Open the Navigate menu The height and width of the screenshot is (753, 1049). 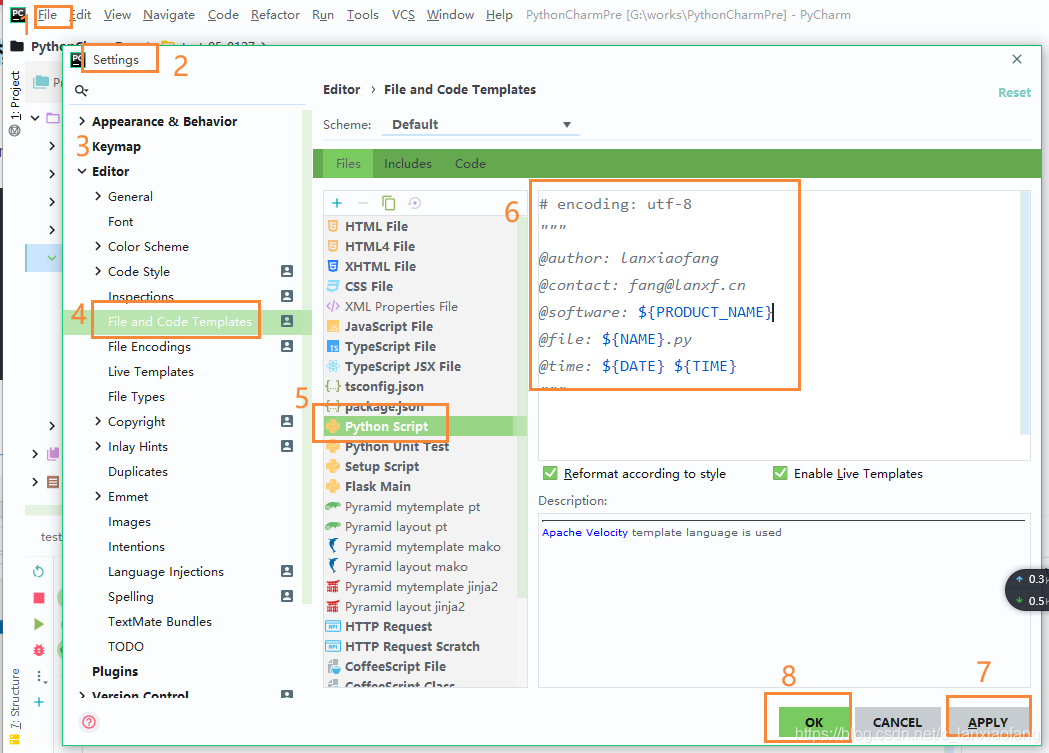click(169, 15)
